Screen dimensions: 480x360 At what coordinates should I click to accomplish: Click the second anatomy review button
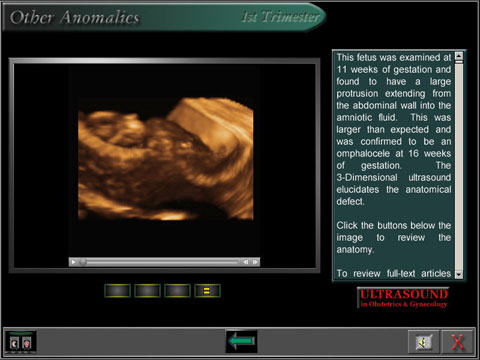coord(147,291)
